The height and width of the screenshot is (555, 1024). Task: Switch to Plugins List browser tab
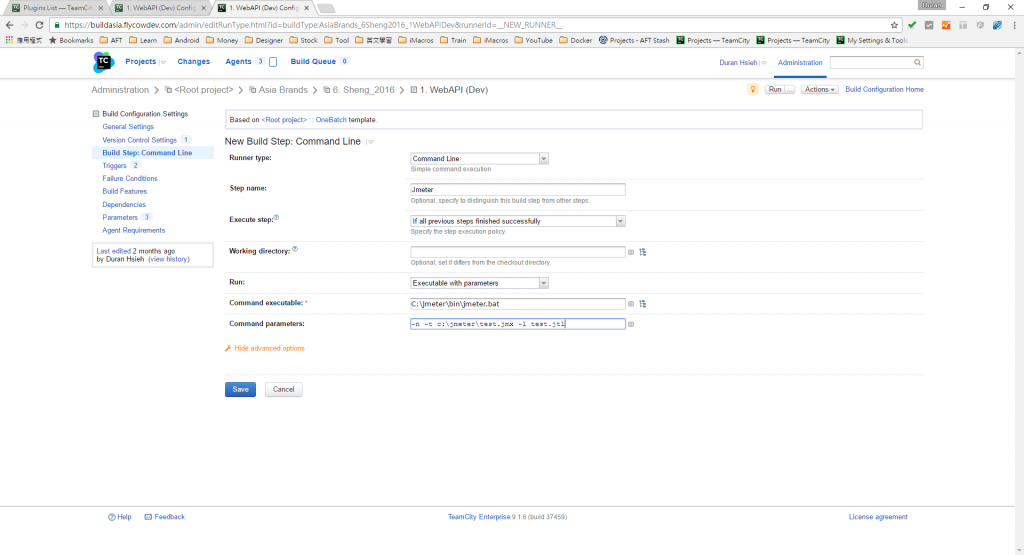[56, 8]
